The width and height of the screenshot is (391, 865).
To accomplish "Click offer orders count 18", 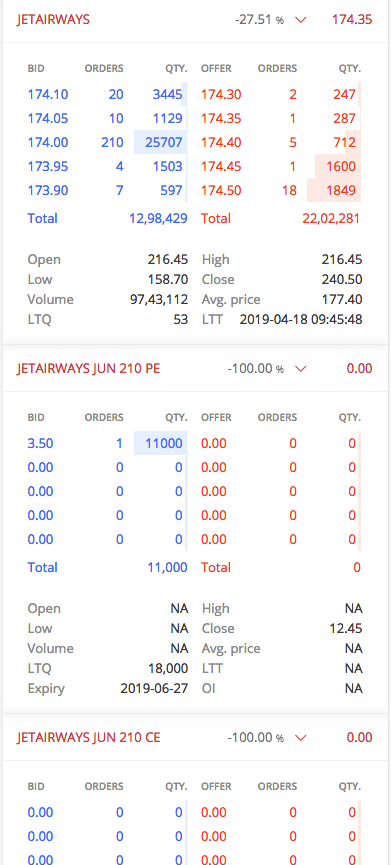I will (290, 191).
